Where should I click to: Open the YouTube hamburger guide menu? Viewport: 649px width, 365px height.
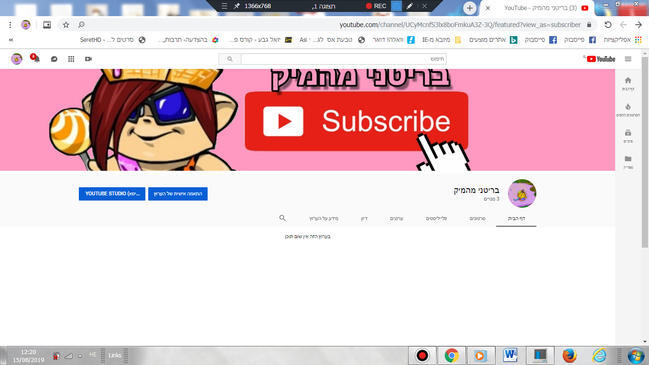point(628,59)
